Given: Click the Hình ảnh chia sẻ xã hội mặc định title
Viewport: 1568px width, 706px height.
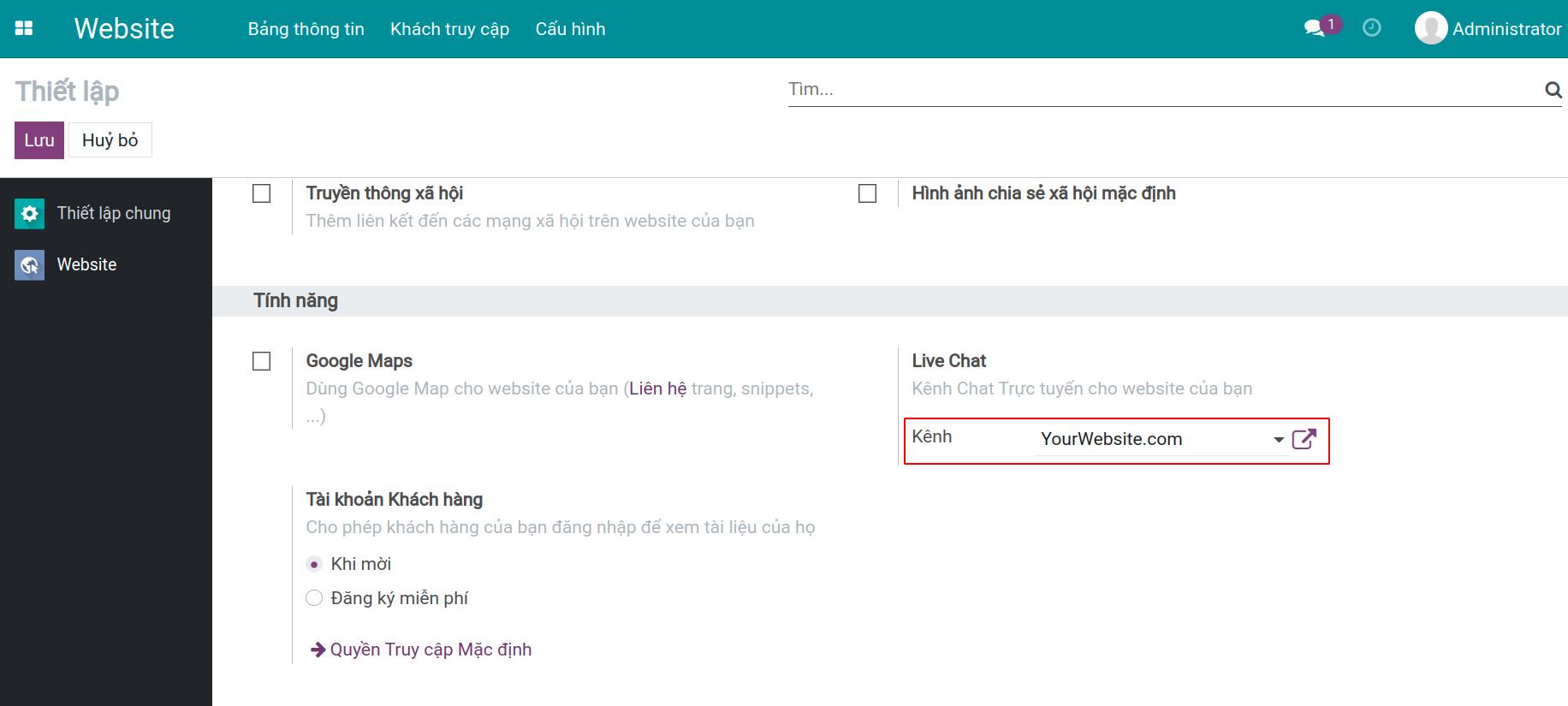Looking at the screenshot, I should pos(1043,193).
